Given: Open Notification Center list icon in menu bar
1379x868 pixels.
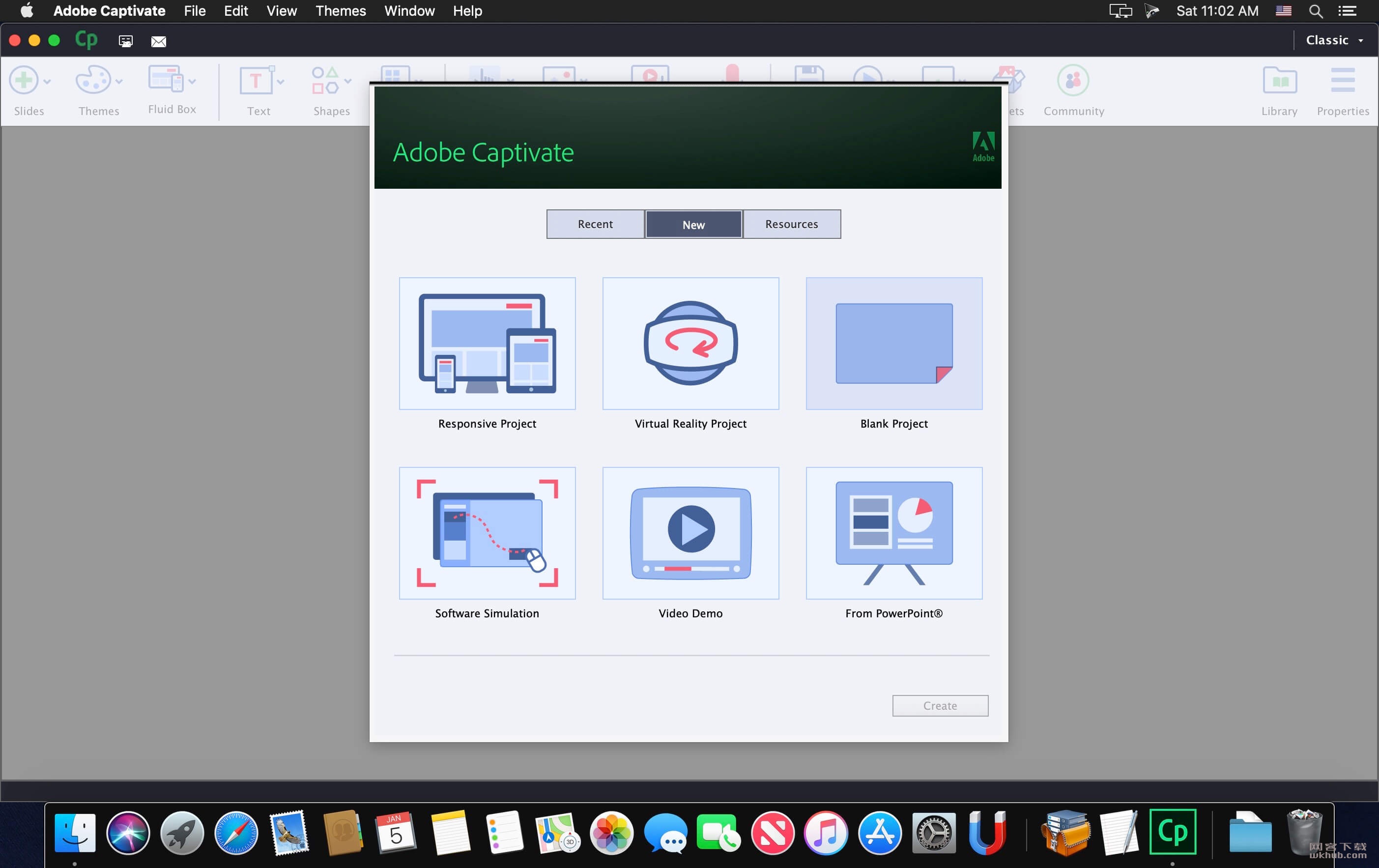Looking at the screenshot, I should pyautogui.click(x=1347, y=11).
